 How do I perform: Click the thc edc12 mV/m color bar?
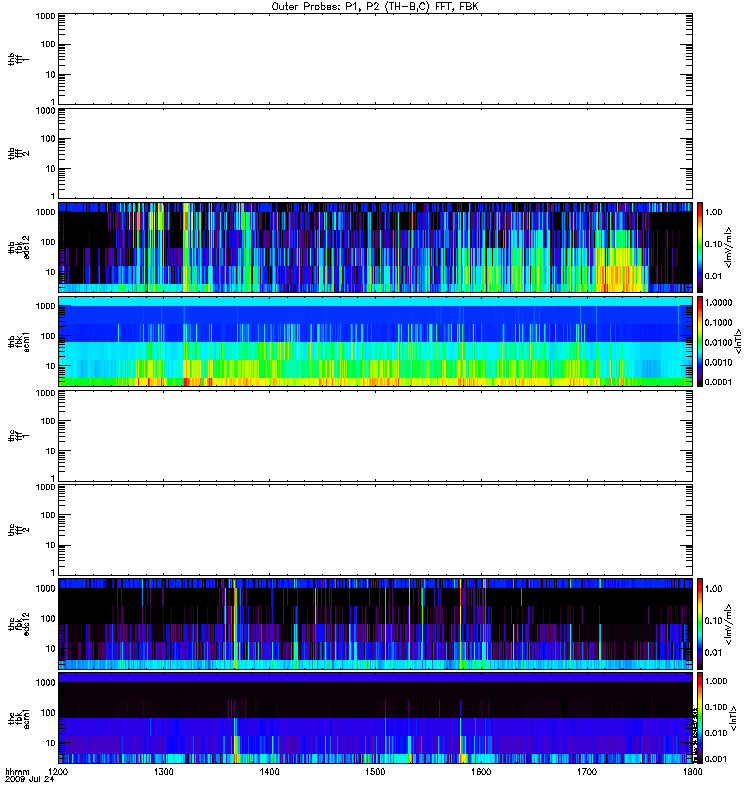tap(700, 623)
